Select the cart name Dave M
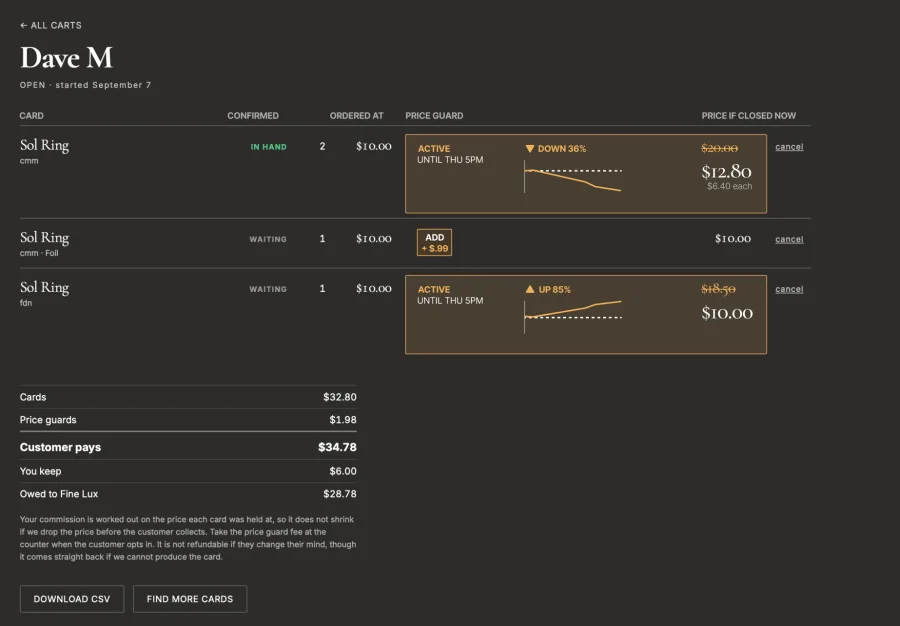900x626 pixels. (67, 57)
